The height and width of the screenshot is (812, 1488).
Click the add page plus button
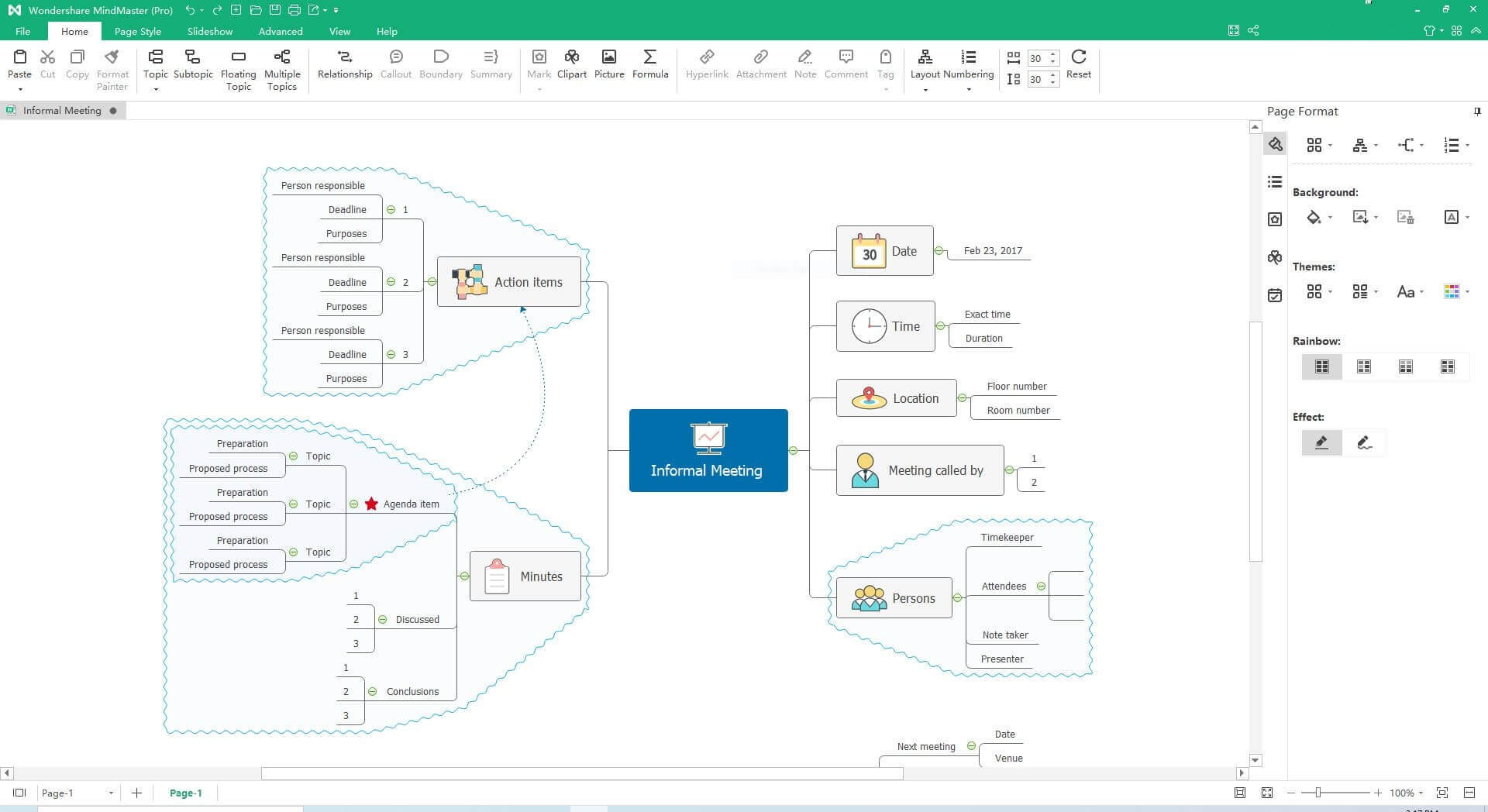pos(136,793)
